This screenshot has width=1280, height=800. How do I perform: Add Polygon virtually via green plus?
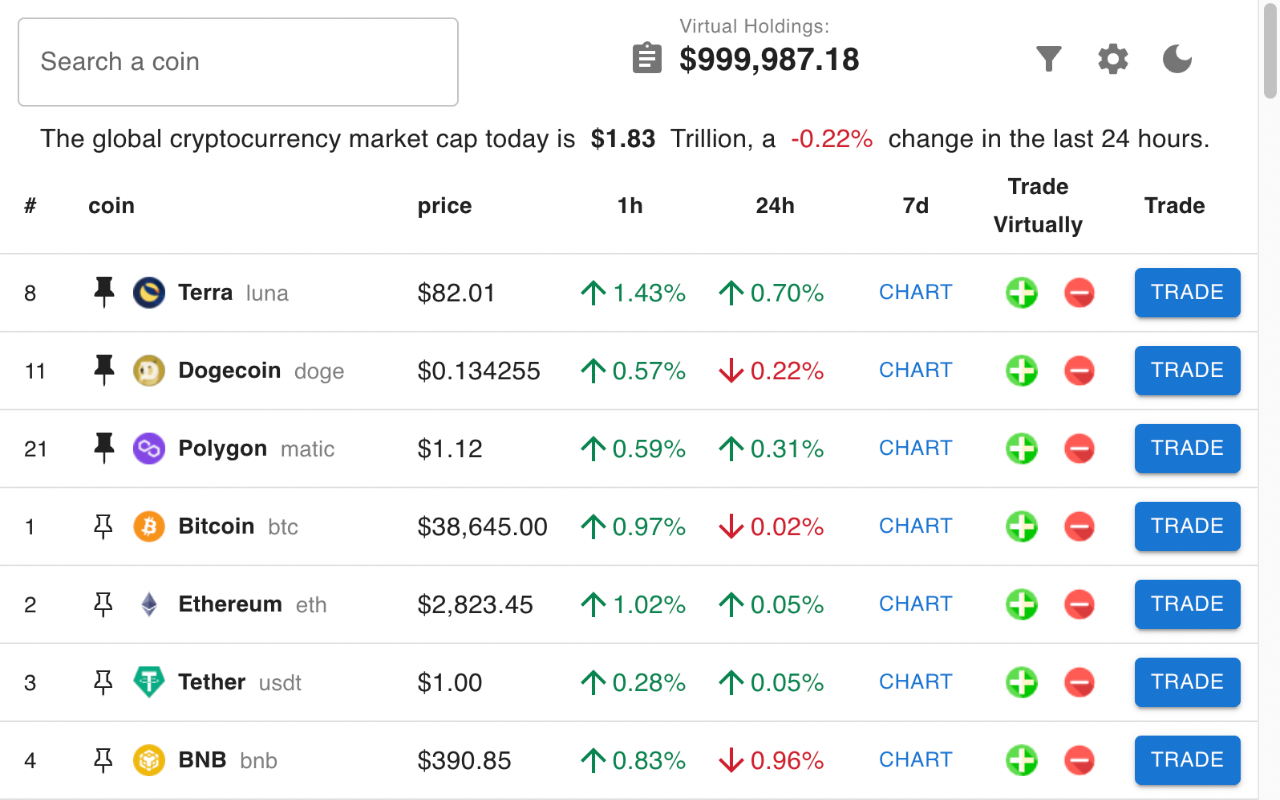1021,449
